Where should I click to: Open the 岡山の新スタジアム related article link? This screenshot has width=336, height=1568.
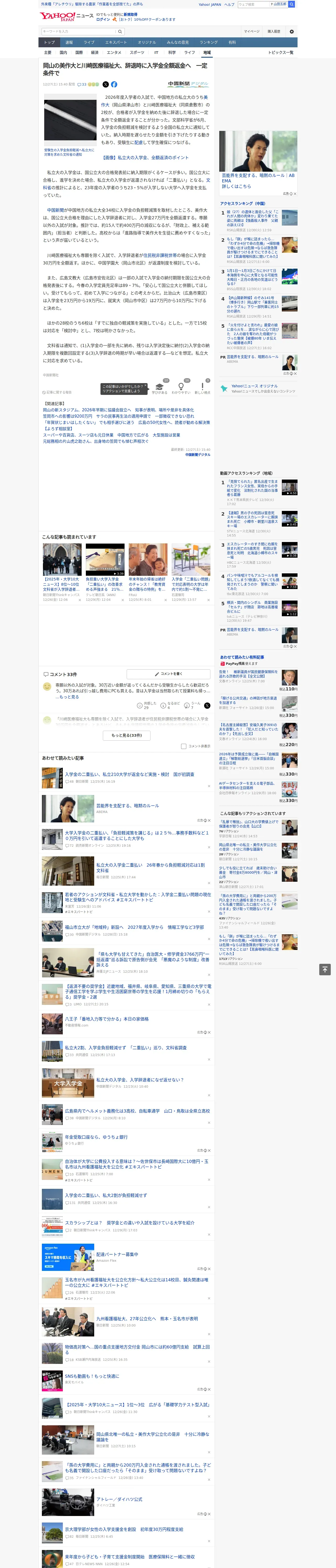pos(118,410)
